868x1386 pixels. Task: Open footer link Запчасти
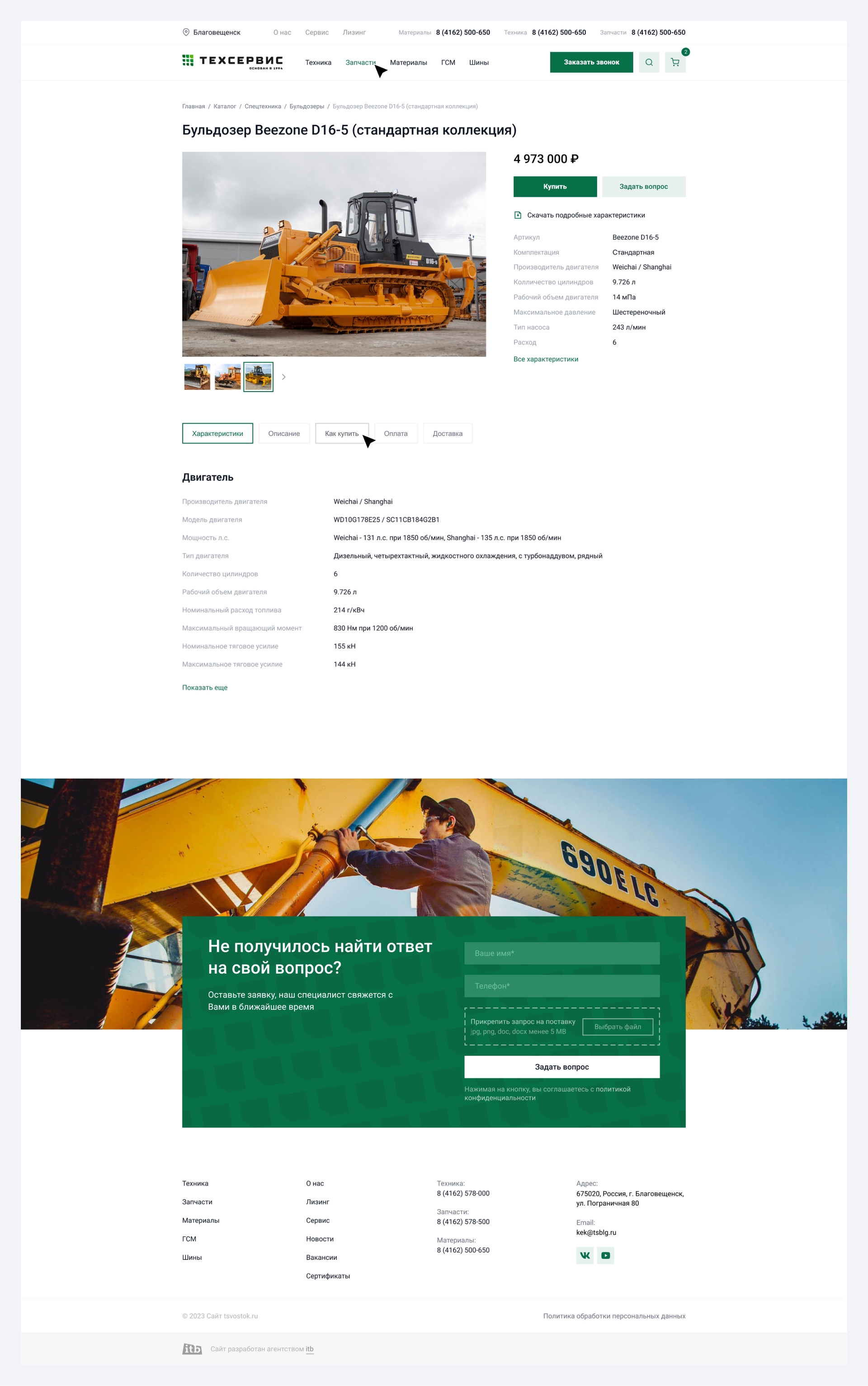click(198, 1202)
